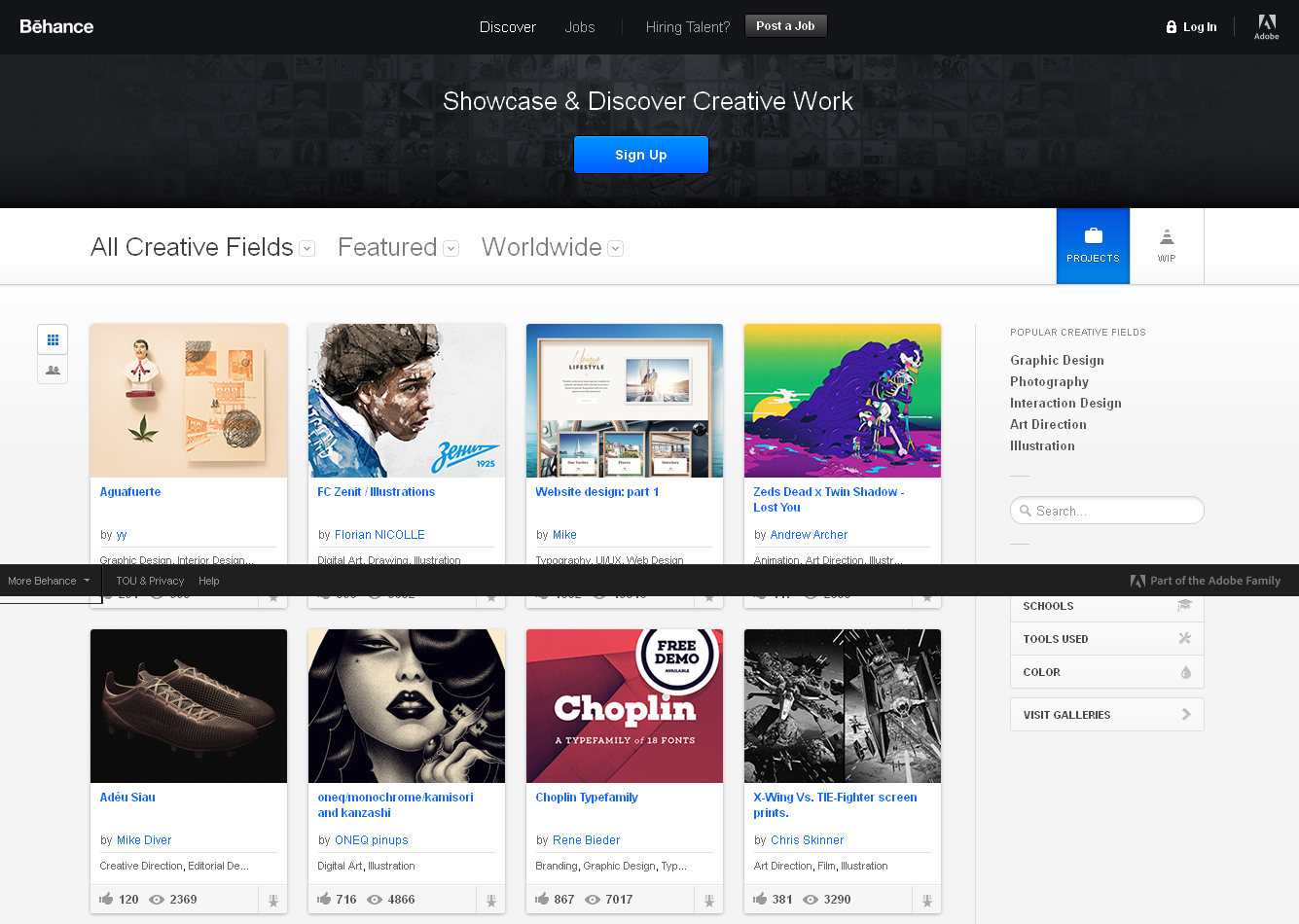Click the magnifier icon in the search box

[x=1027, y=510]
